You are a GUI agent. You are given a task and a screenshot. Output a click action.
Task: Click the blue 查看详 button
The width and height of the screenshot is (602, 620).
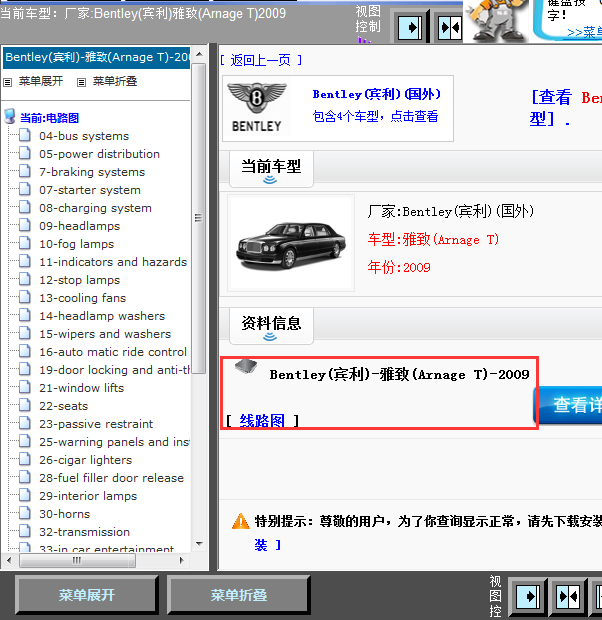tap(568, 405)
